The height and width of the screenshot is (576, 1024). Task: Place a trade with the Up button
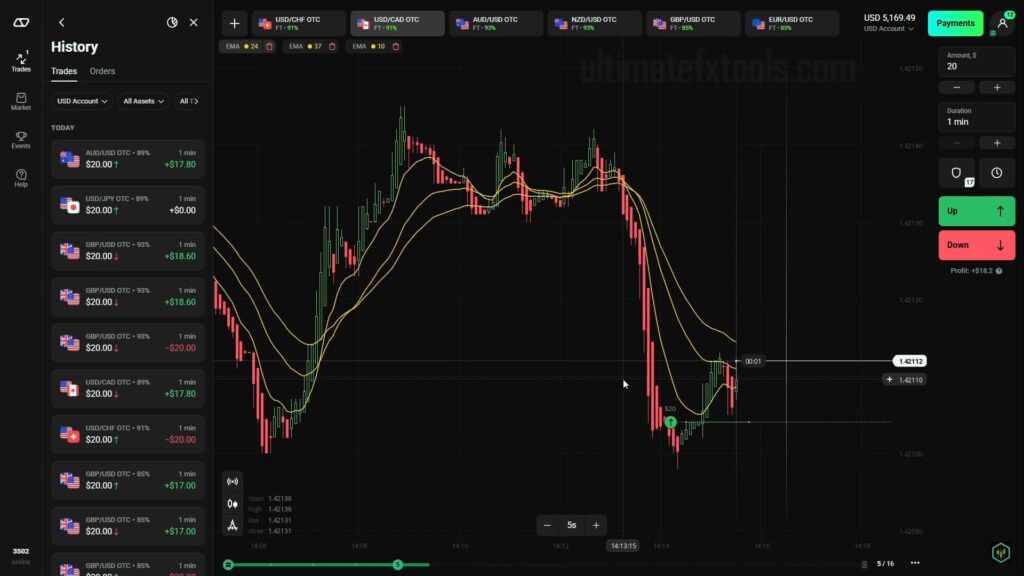[x=976, y=211]
